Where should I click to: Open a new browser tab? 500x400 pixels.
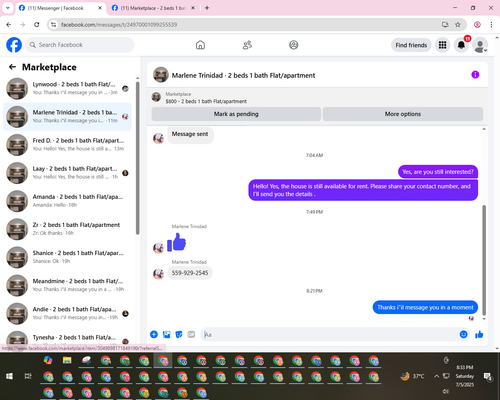pyautogui.click(x=207, y=8)
